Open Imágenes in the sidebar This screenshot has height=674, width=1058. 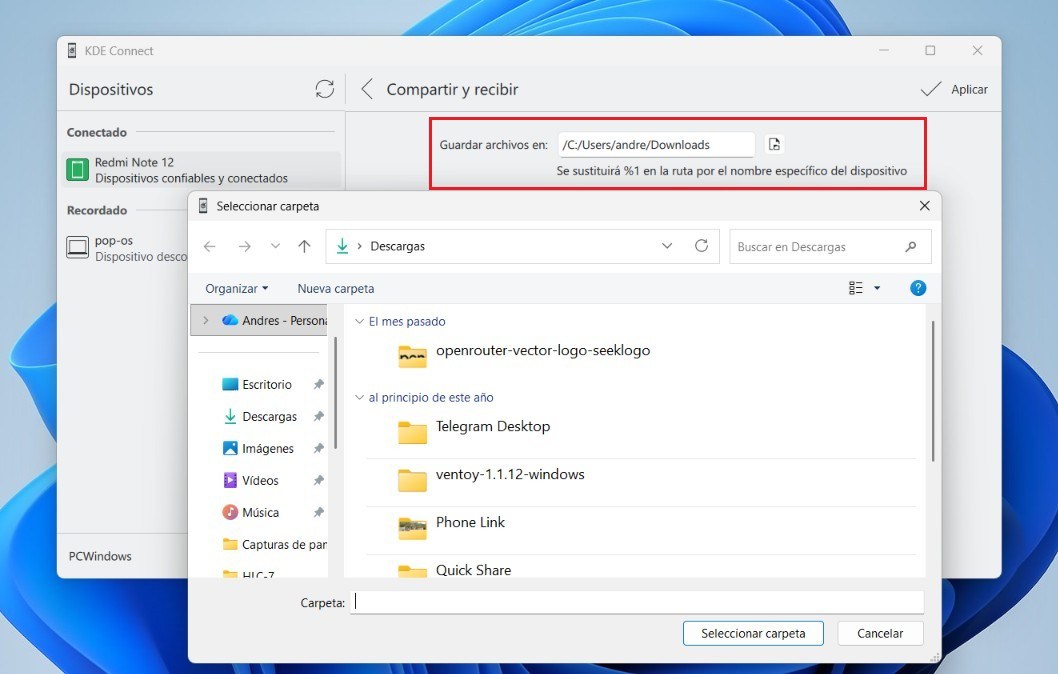267,449
